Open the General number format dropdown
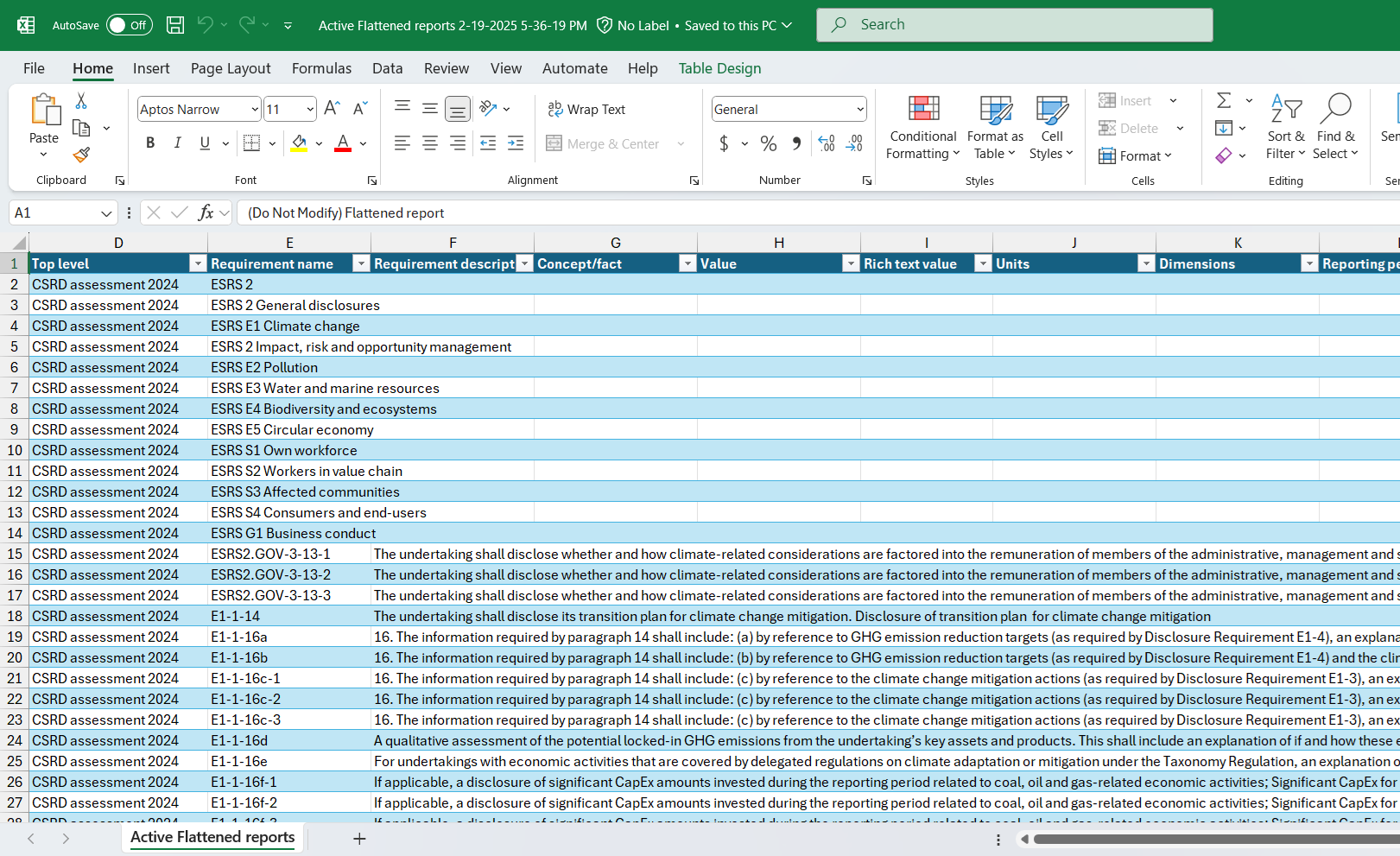This screenshot has height=856, width=1400. tap(860, 110)
